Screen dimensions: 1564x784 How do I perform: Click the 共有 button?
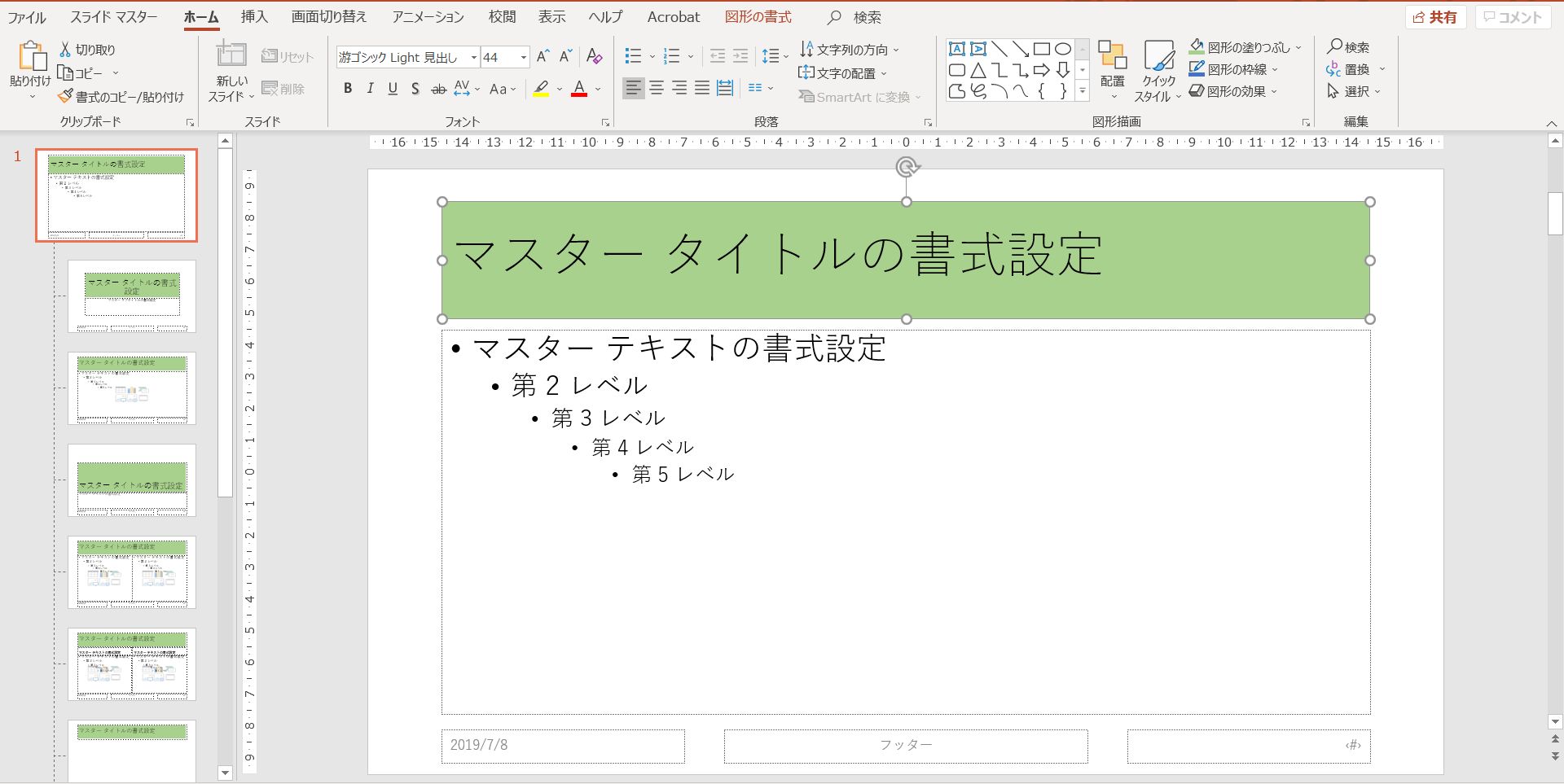[x=1436, y=16]
